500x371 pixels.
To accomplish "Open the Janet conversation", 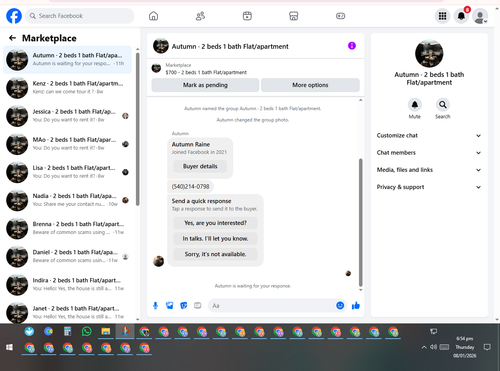I will (68, 312).
